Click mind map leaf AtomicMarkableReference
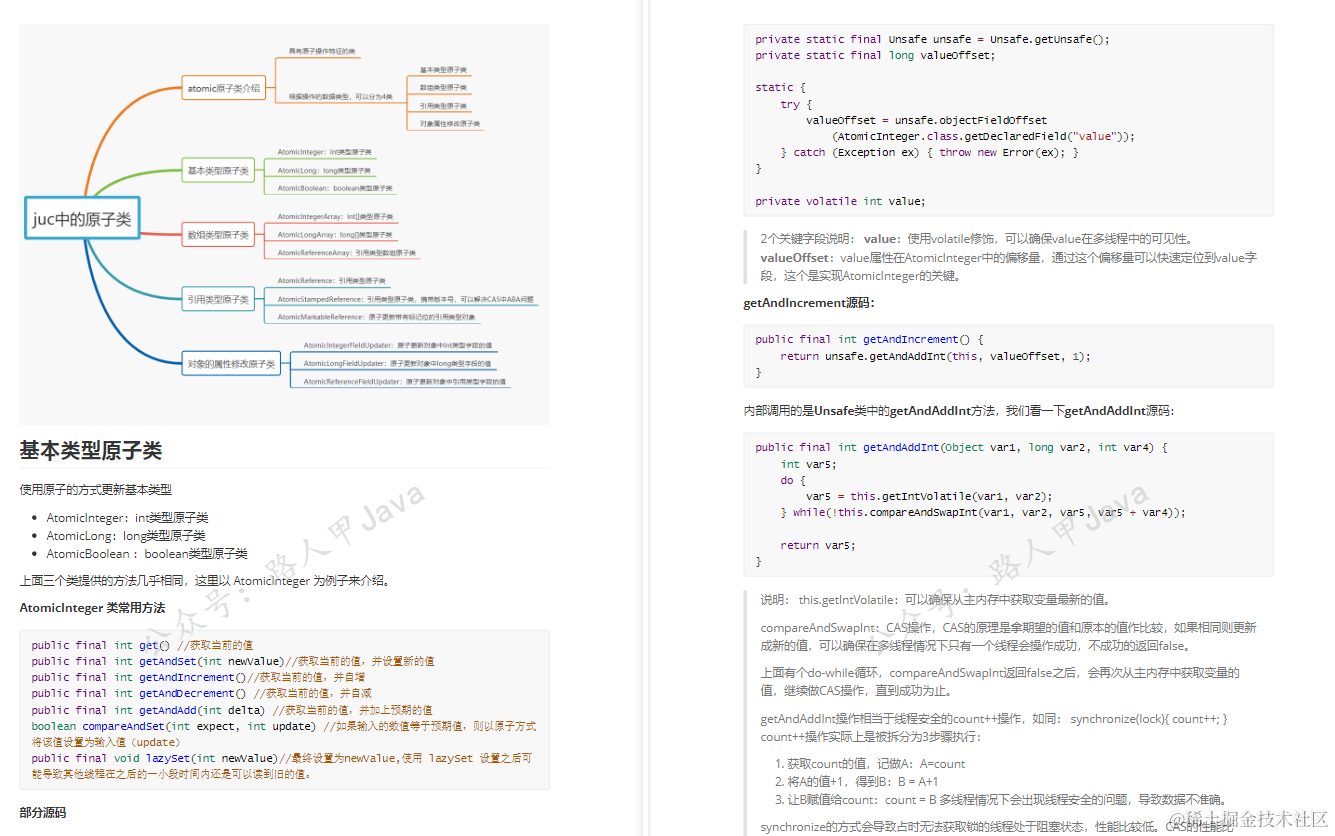Screen dimensions: 1335x836 [x=376, y=317]
